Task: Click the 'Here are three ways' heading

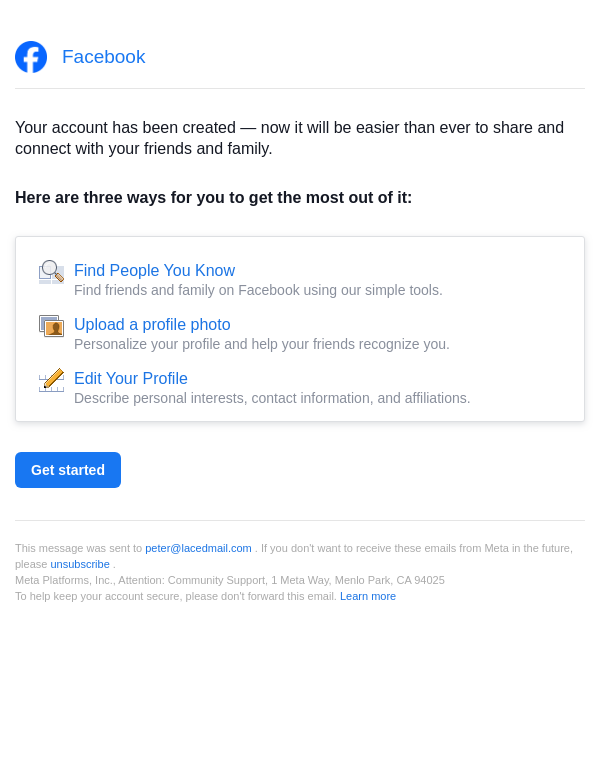Action: click(x=213, y=197)
